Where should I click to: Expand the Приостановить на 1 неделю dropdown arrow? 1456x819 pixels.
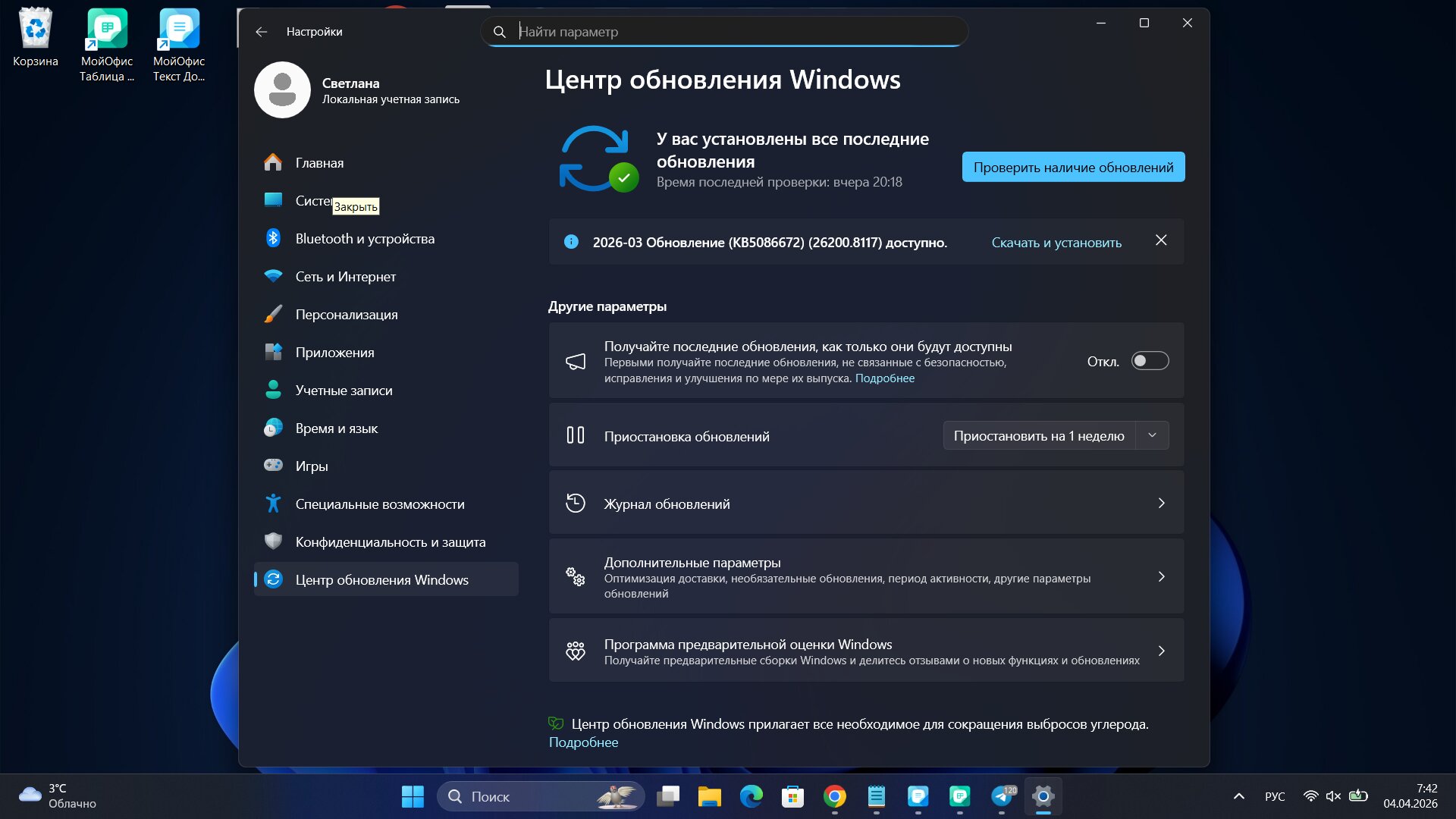coord(1152,435)
